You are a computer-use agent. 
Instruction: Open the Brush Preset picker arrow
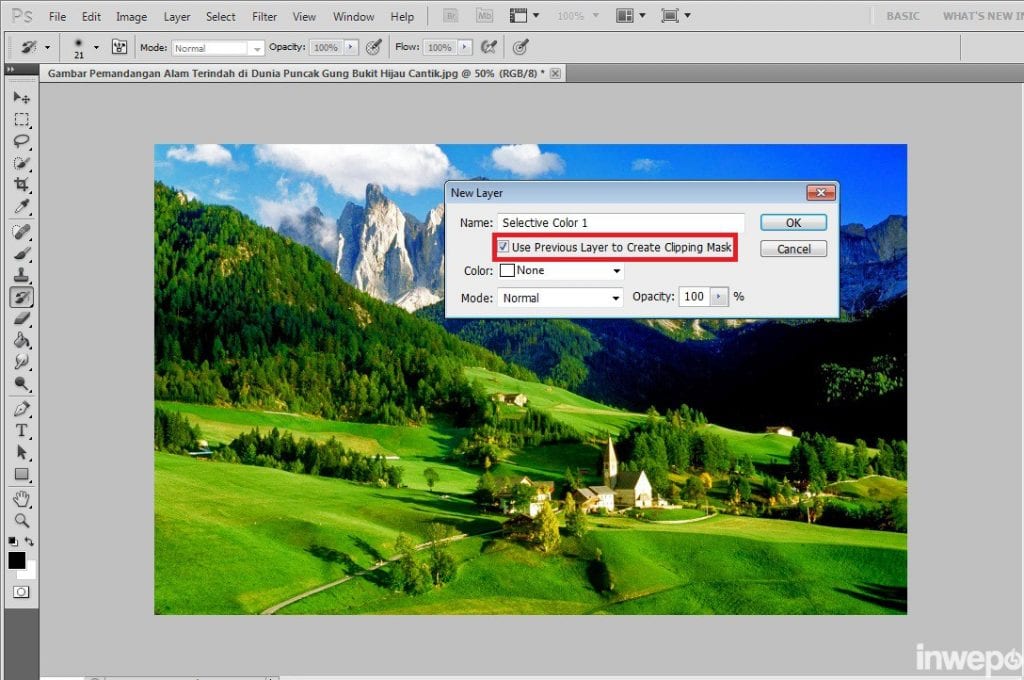coord(97,47)
